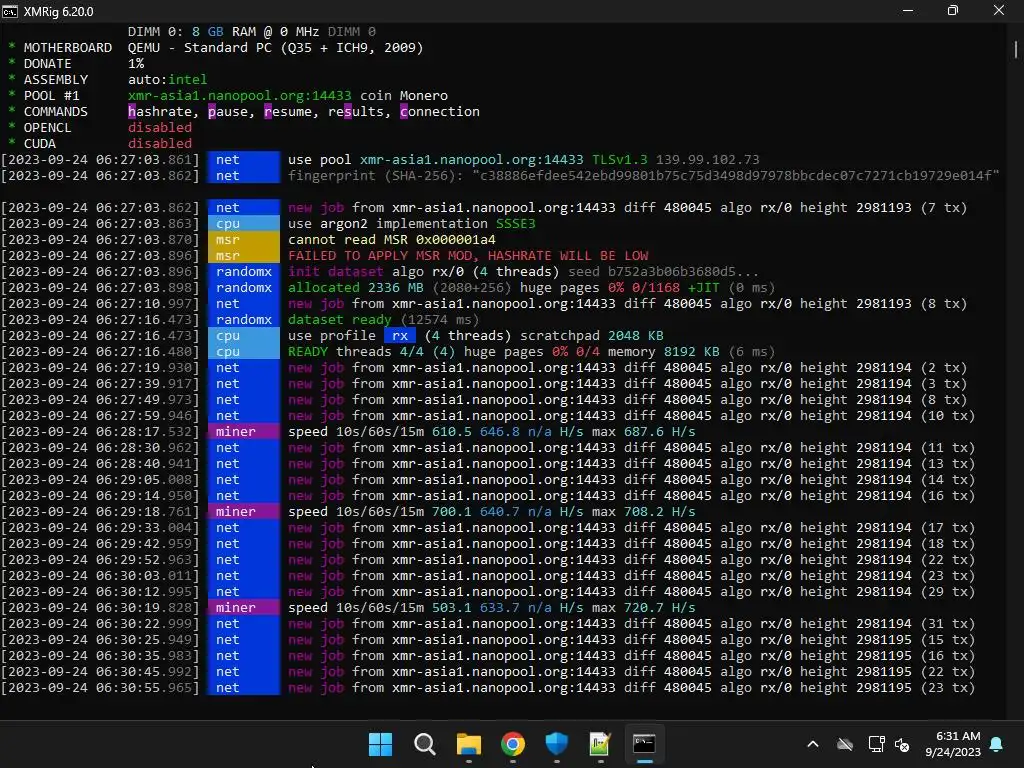Click the MOTHERBOARD 'QEMU - Standard PC' text
This screenshot has width=1024, height=768.
pyautogui.click(x=276, y=48)
